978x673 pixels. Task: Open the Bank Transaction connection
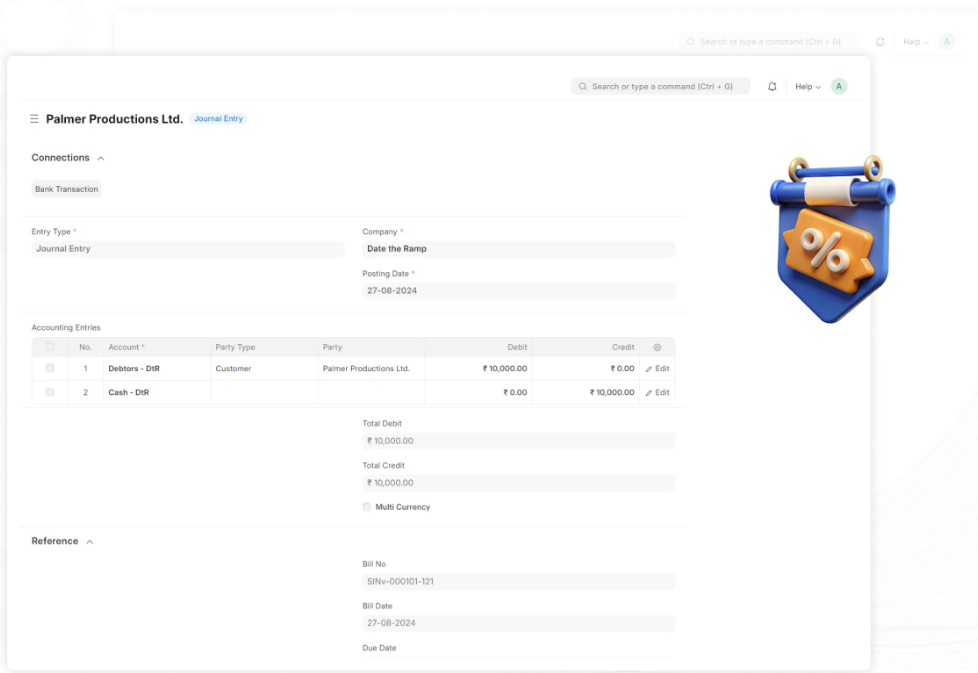66,189
